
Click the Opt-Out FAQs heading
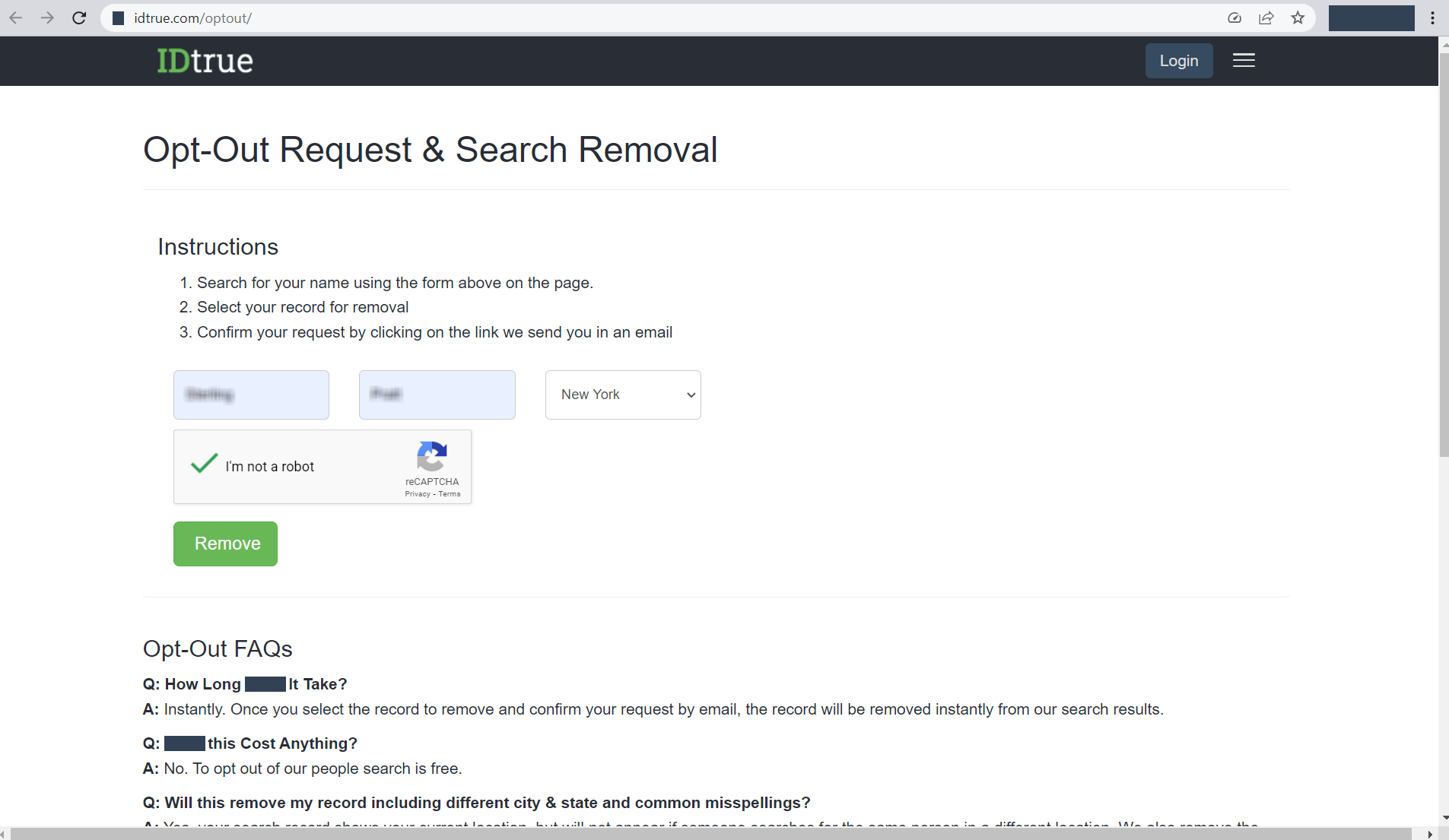tap(218, 648)
